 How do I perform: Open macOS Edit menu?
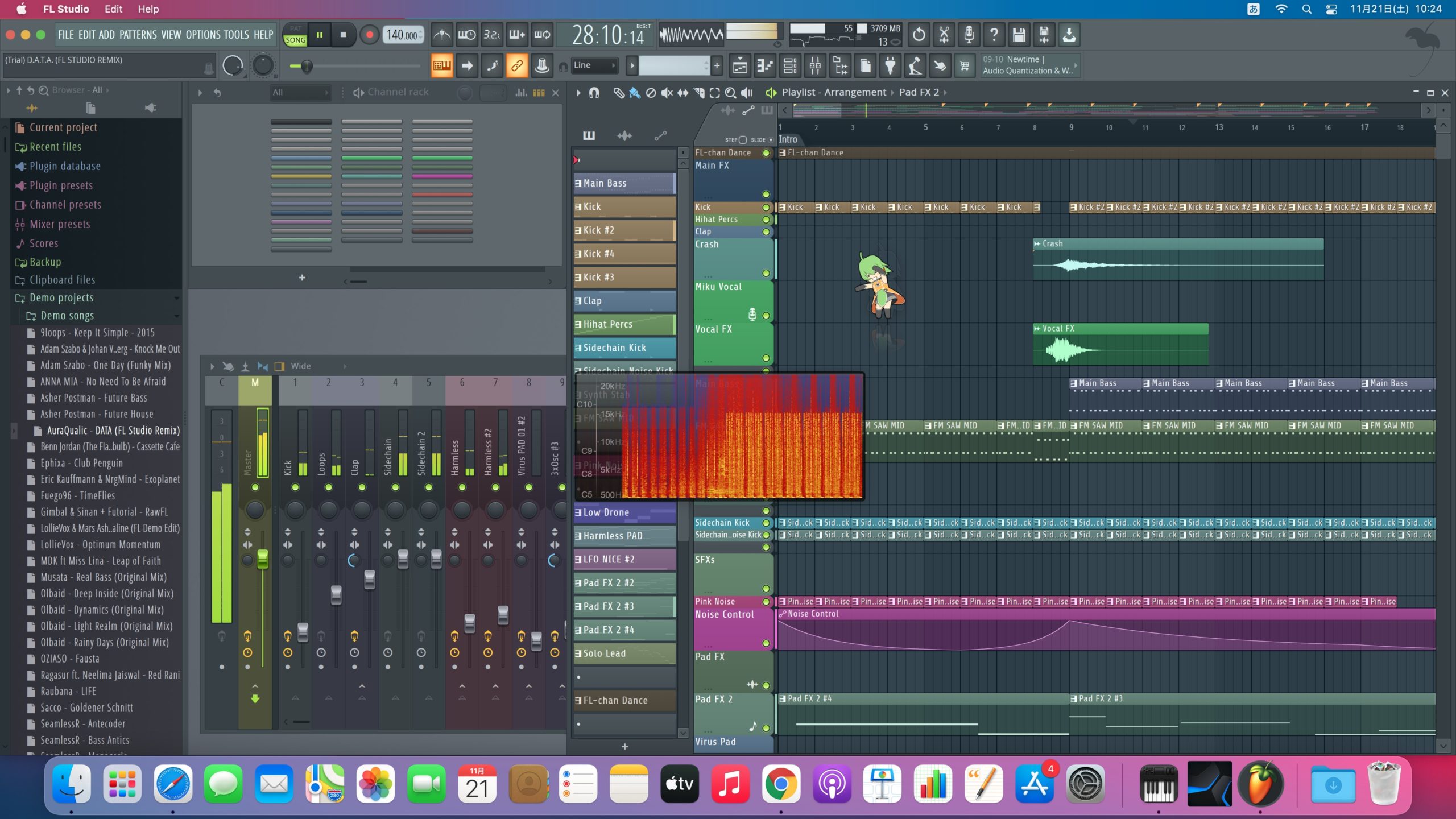[x=113, y=9]
